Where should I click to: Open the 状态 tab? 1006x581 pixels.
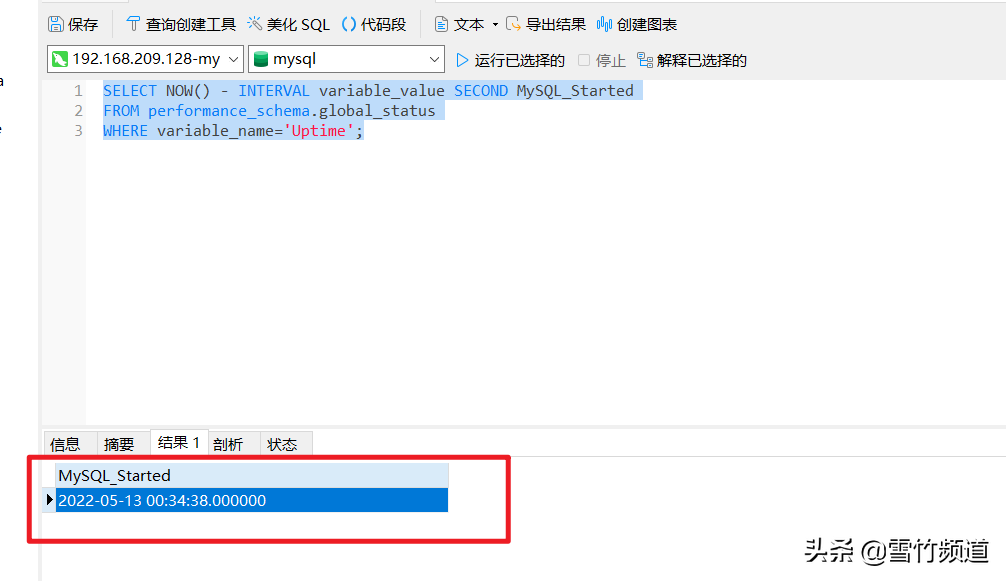[282, 444]
